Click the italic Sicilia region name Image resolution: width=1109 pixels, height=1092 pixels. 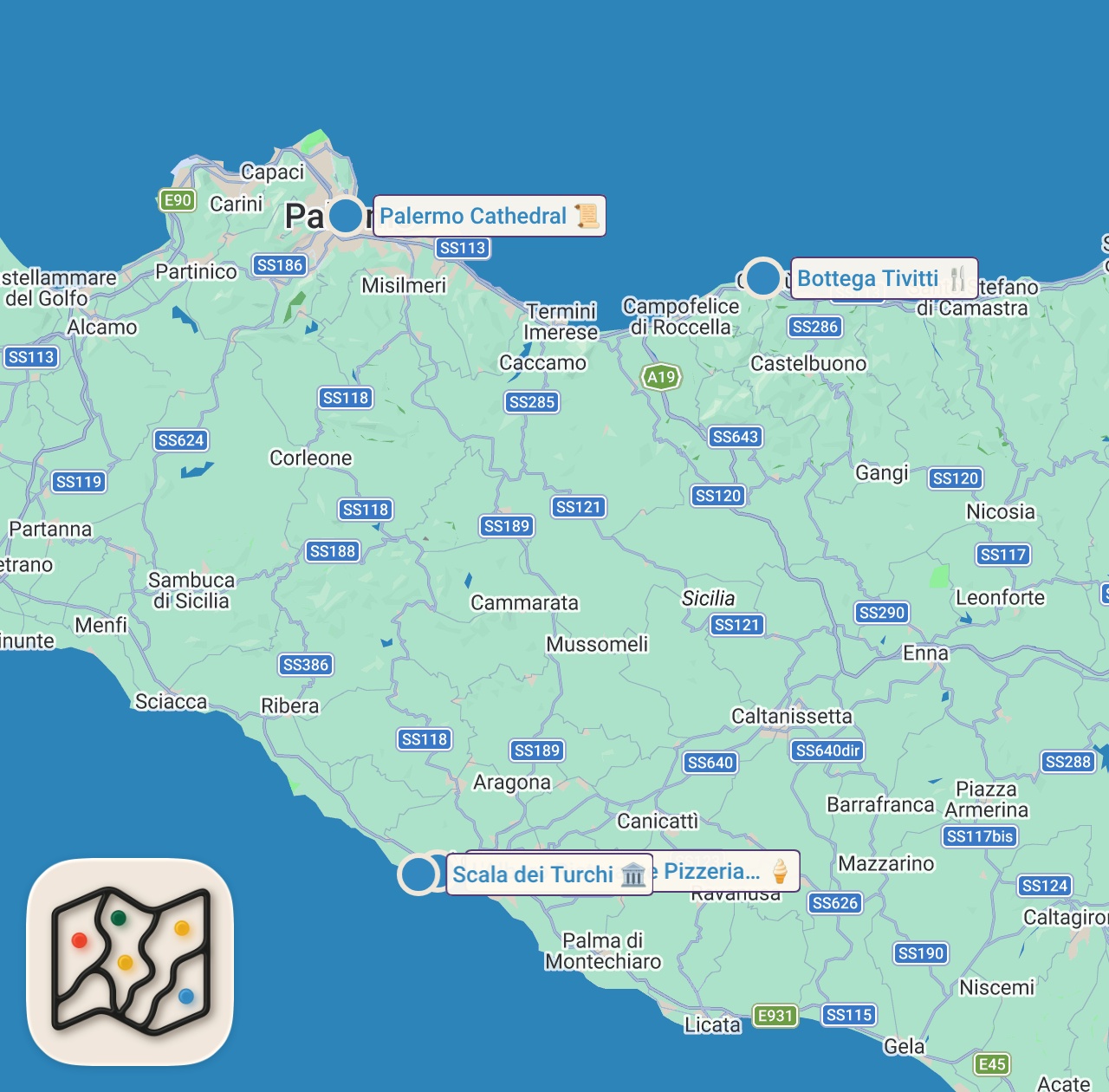(708, 598)
